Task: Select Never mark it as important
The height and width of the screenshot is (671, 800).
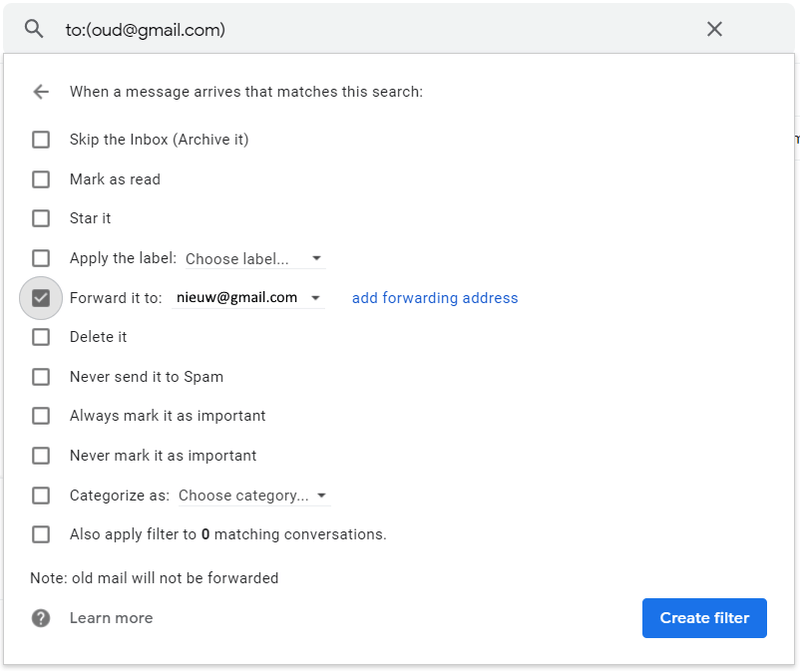Action: coord(41,456)
